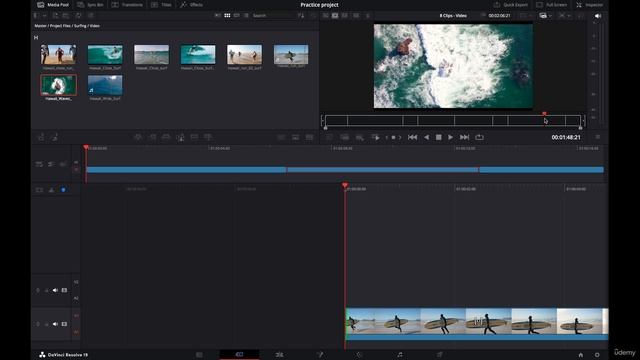This screenshot has width=640, height=360.
Task: Select the Source Clip viewer mode icon
Action: (x=326, y=16)
